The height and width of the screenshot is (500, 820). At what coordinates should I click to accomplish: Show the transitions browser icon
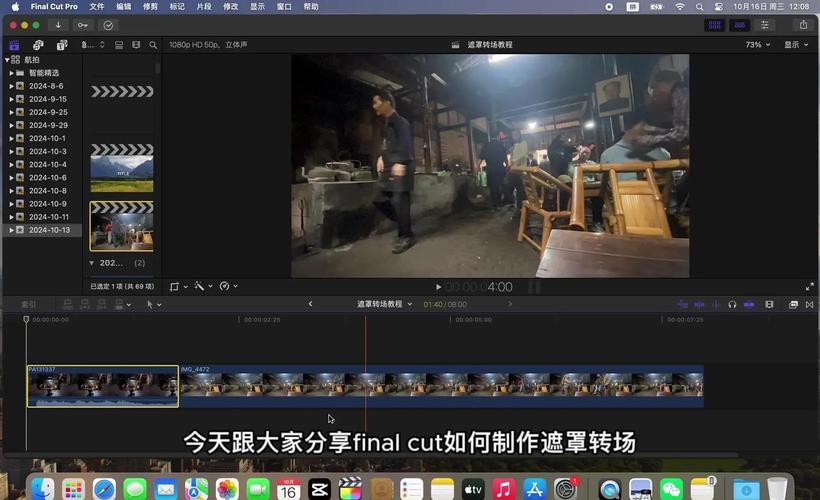tap(810, 304)
